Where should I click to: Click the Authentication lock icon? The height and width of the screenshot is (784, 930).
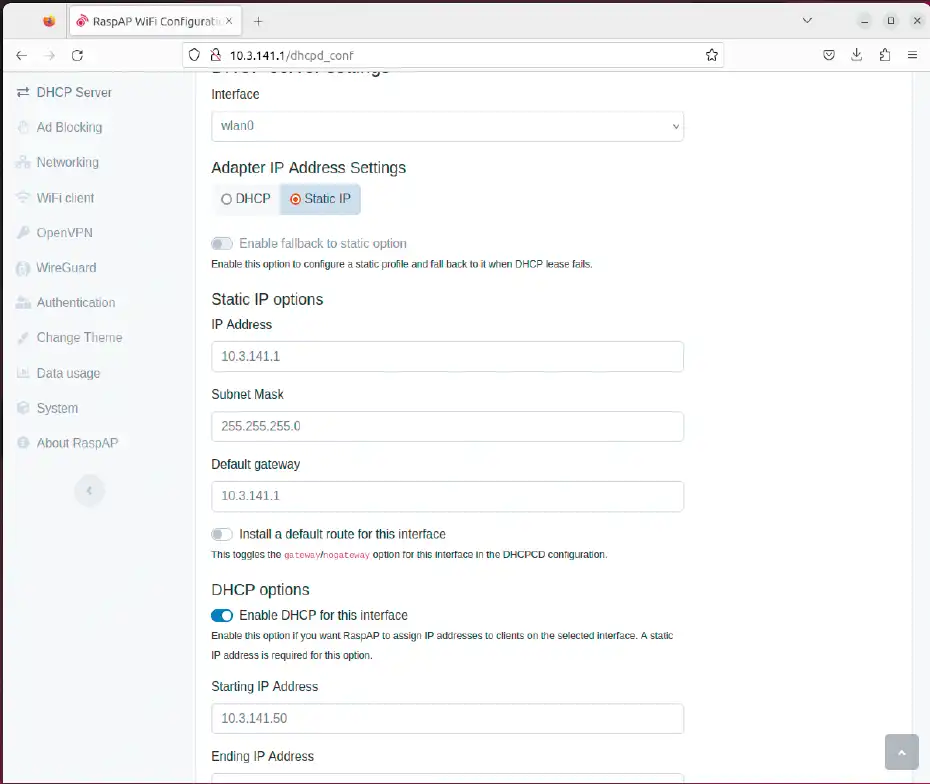coord(23,302)
